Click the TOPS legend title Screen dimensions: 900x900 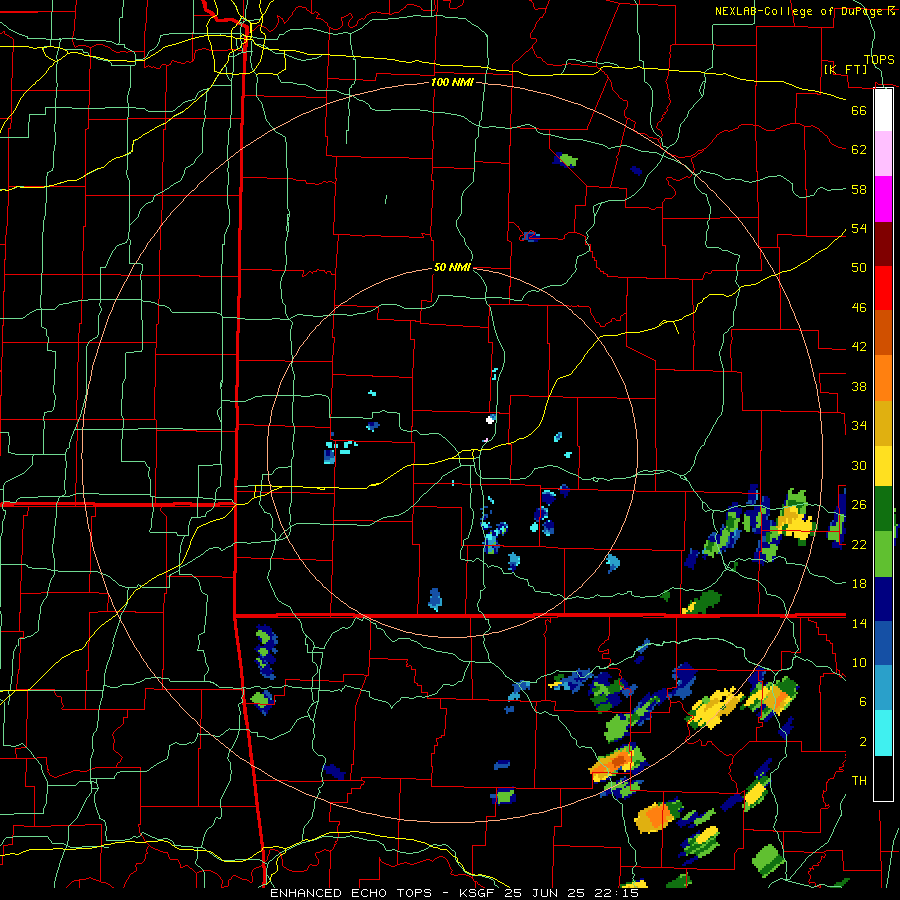pyautogui.click(x=879, y=59)
